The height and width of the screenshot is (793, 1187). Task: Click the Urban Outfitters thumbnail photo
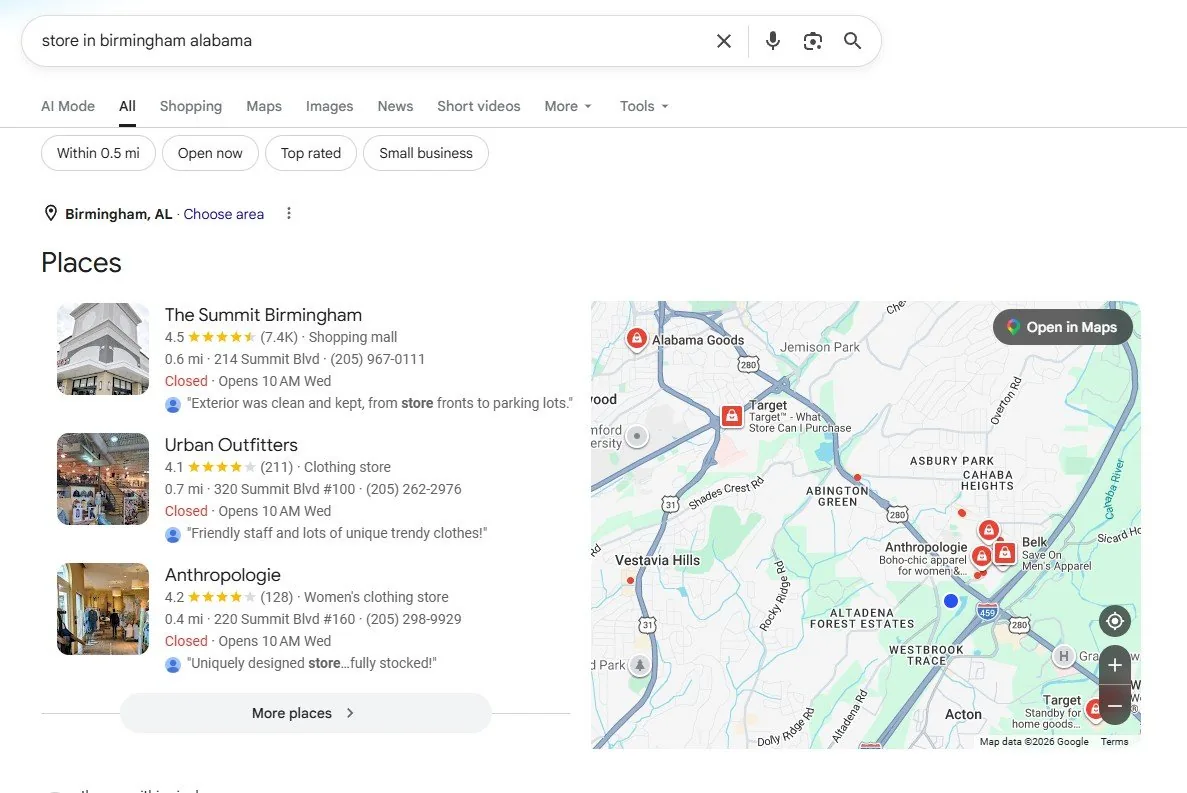(103, 479)
